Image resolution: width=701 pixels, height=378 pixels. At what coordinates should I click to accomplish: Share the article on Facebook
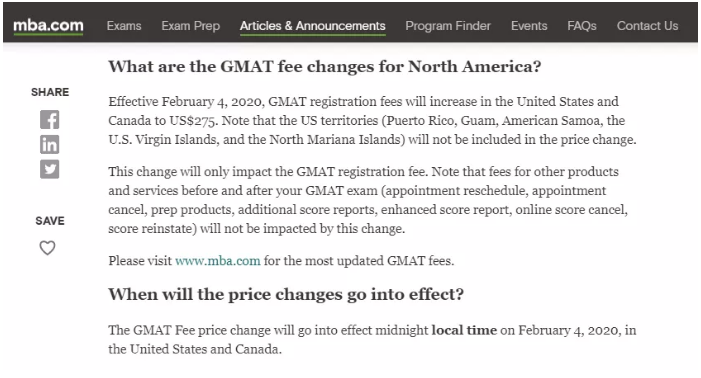point(50,120)
